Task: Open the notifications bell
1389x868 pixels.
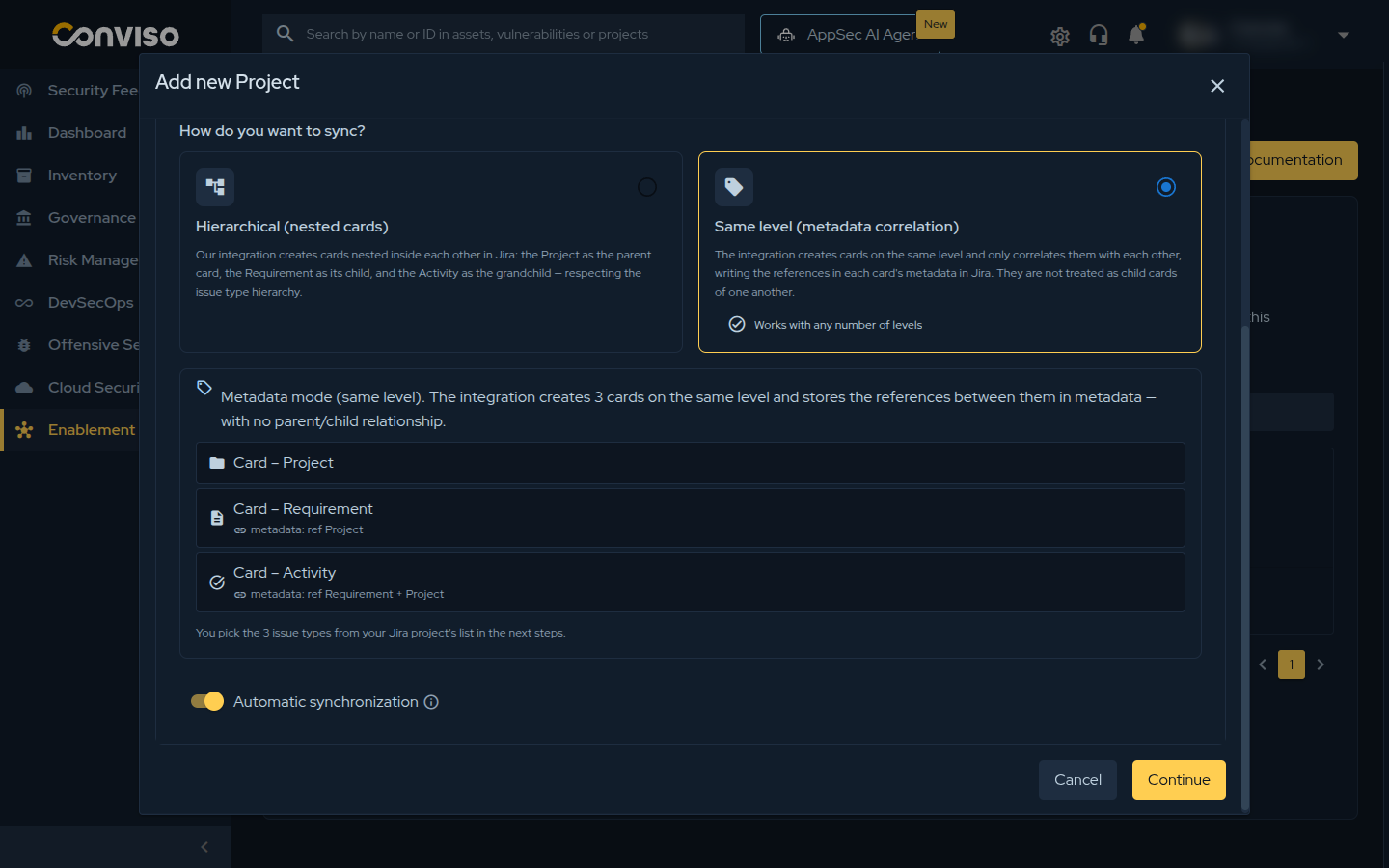Action: (1136, 35)
